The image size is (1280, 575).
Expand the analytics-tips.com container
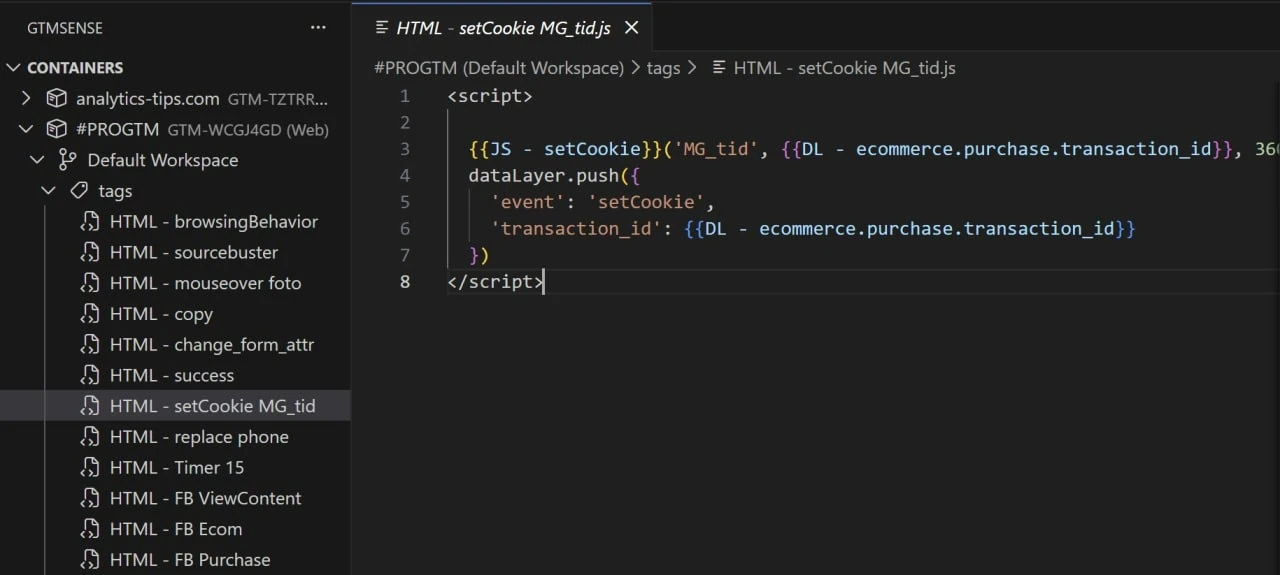click(27, 99)
